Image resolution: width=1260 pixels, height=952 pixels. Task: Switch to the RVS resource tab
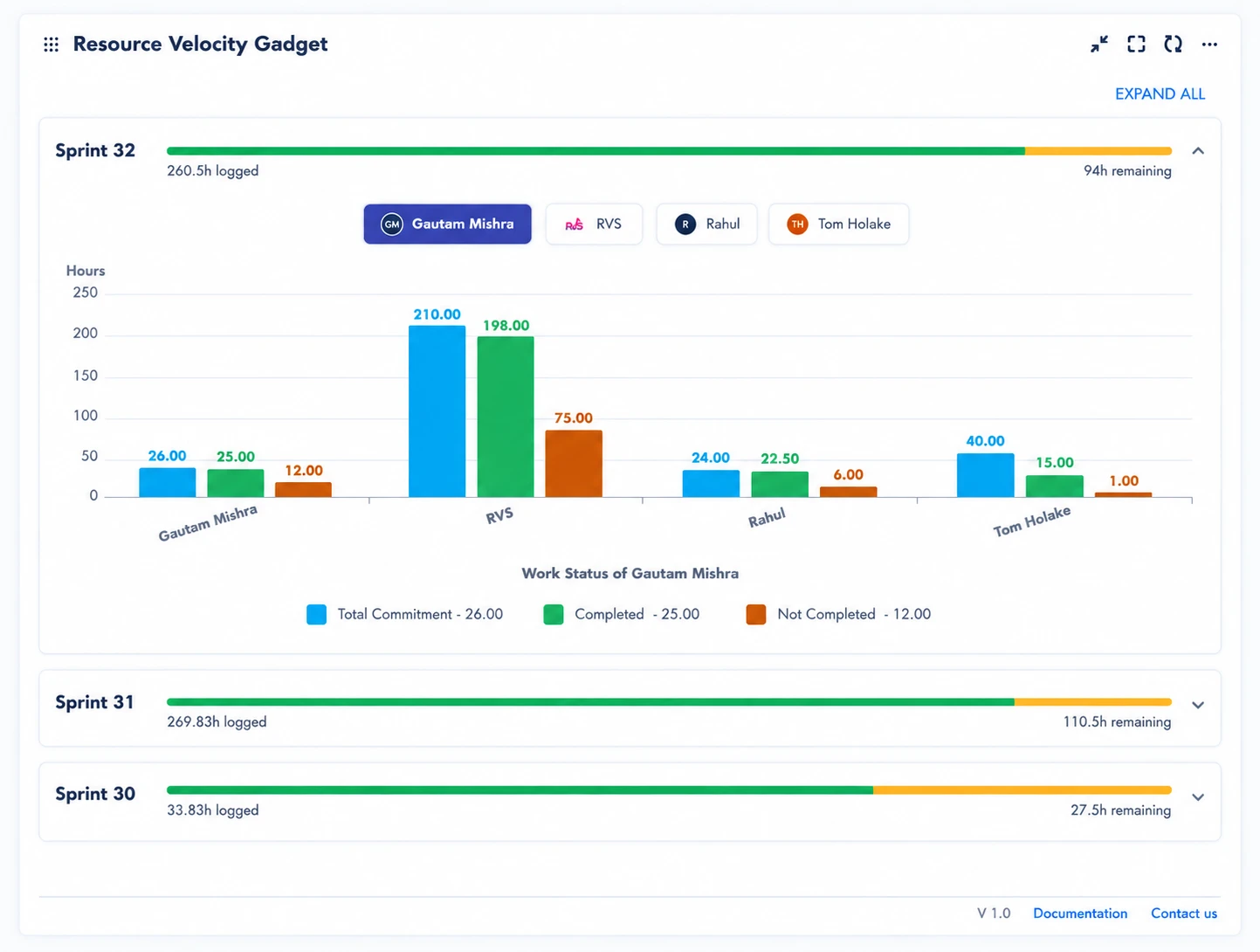pyautogui.click(x=594, y=224)
